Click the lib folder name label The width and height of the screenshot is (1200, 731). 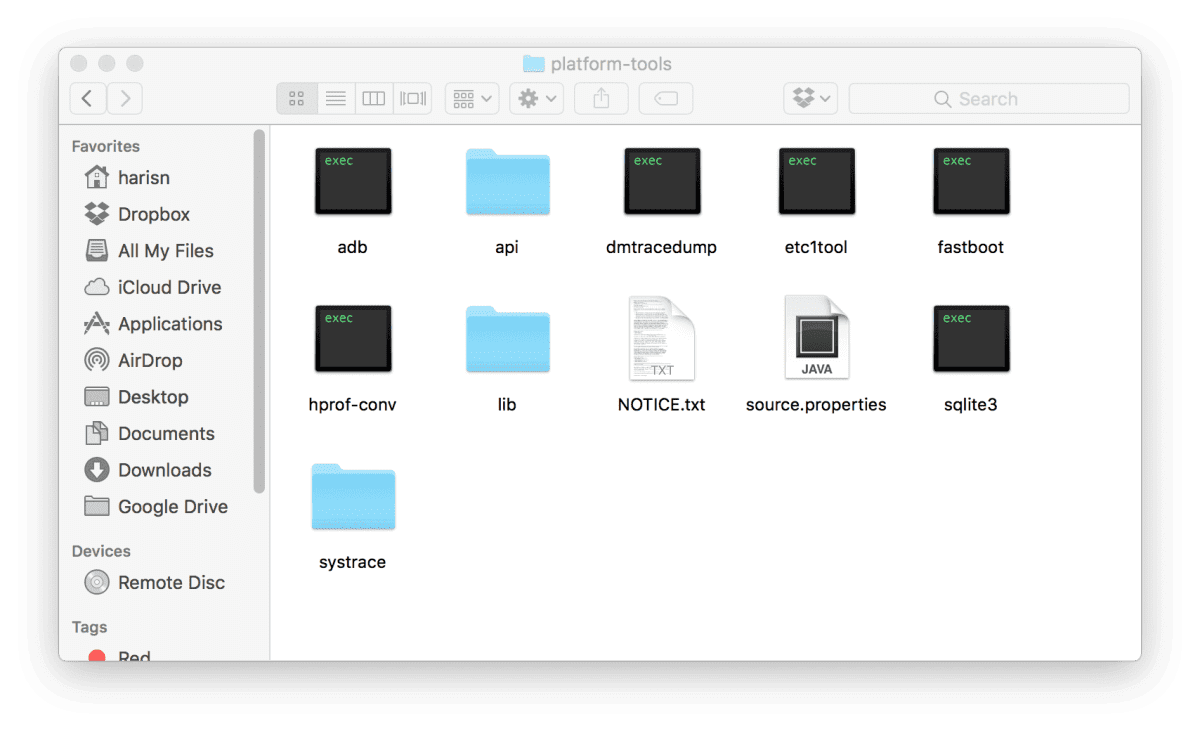pos(507,405)
